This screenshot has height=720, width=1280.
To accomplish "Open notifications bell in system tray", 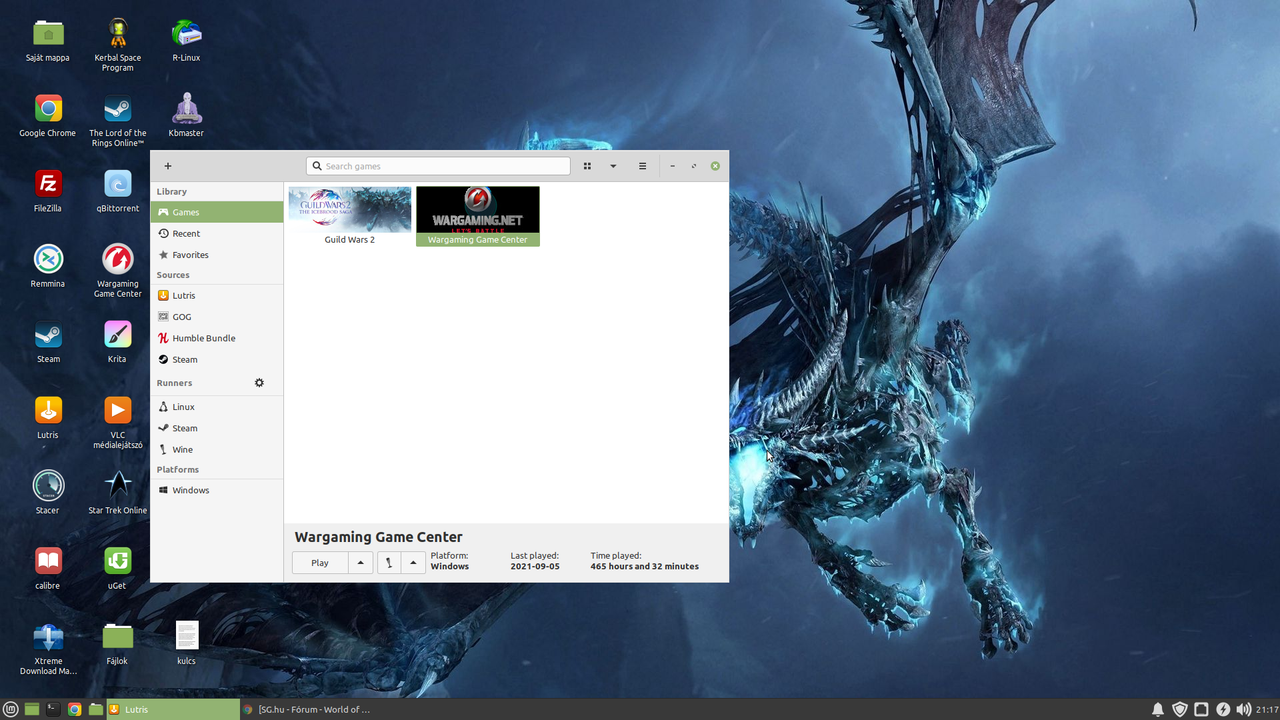I will (x=1158, y=709).
